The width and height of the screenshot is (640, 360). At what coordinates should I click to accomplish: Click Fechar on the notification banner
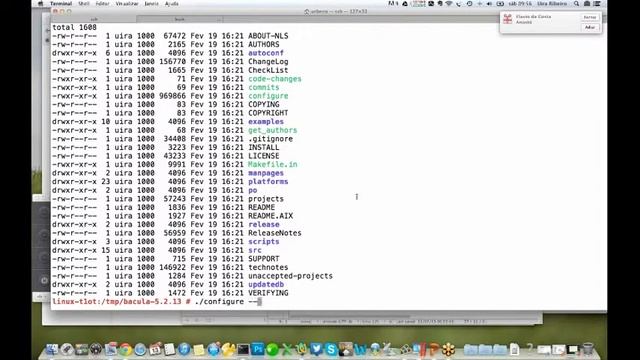tap(590, 17)
